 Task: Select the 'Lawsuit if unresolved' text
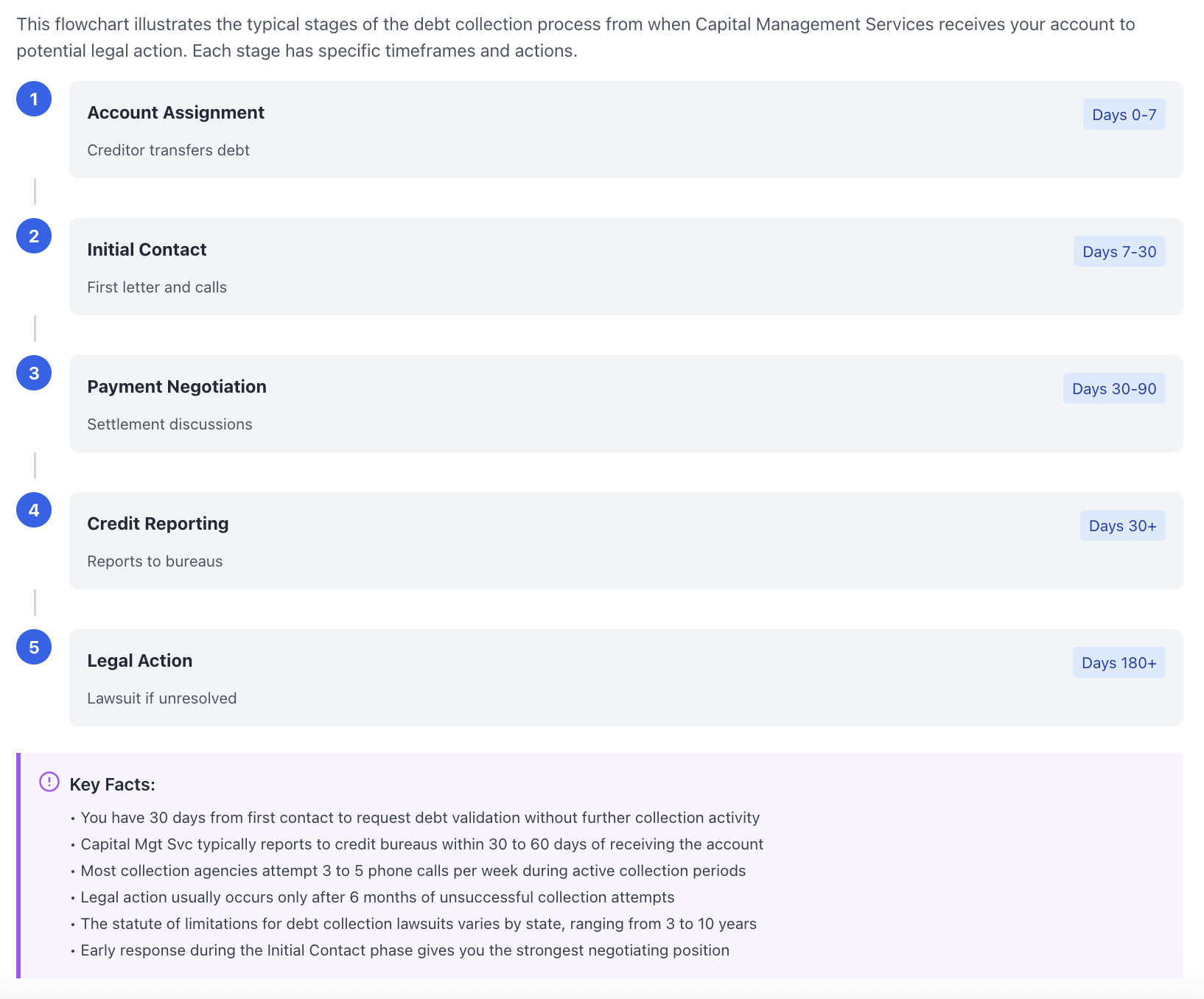click(x=162, y=698)
